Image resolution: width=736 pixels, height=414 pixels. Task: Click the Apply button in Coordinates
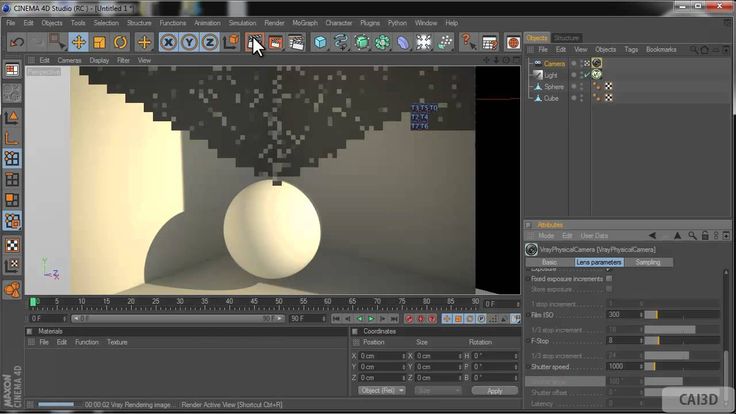495,391
